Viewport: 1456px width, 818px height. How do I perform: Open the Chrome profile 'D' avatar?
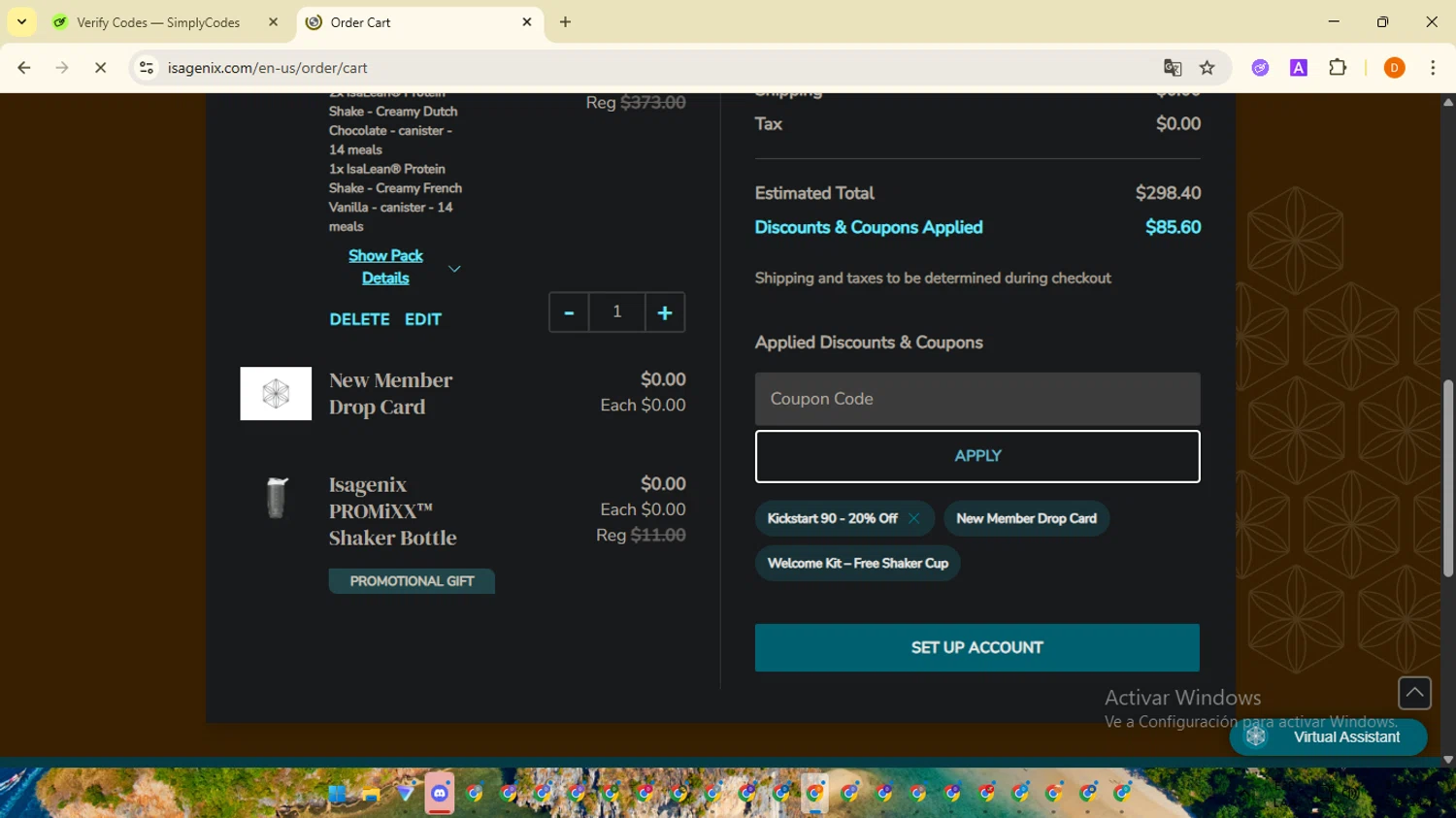1394,68
